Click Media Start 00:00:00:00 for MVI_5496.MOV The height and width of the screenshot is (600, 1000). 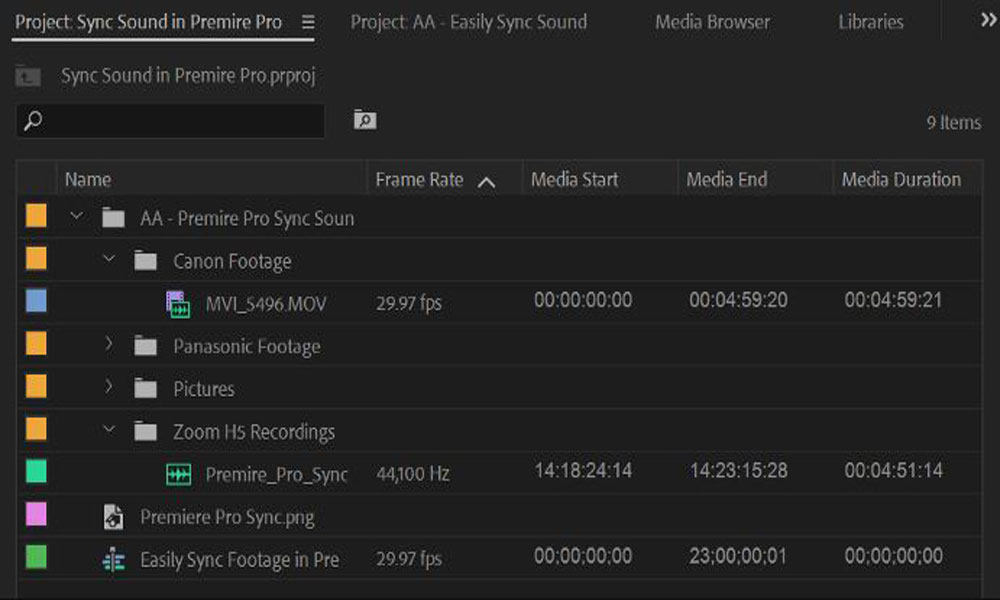coord(583,300)
